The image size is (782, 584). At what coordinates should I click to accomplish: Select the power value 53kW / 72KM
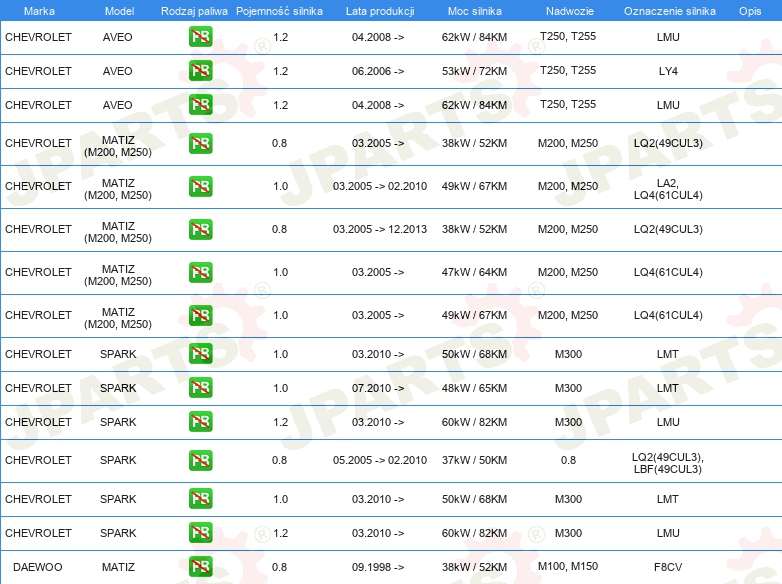click(474, 71)
